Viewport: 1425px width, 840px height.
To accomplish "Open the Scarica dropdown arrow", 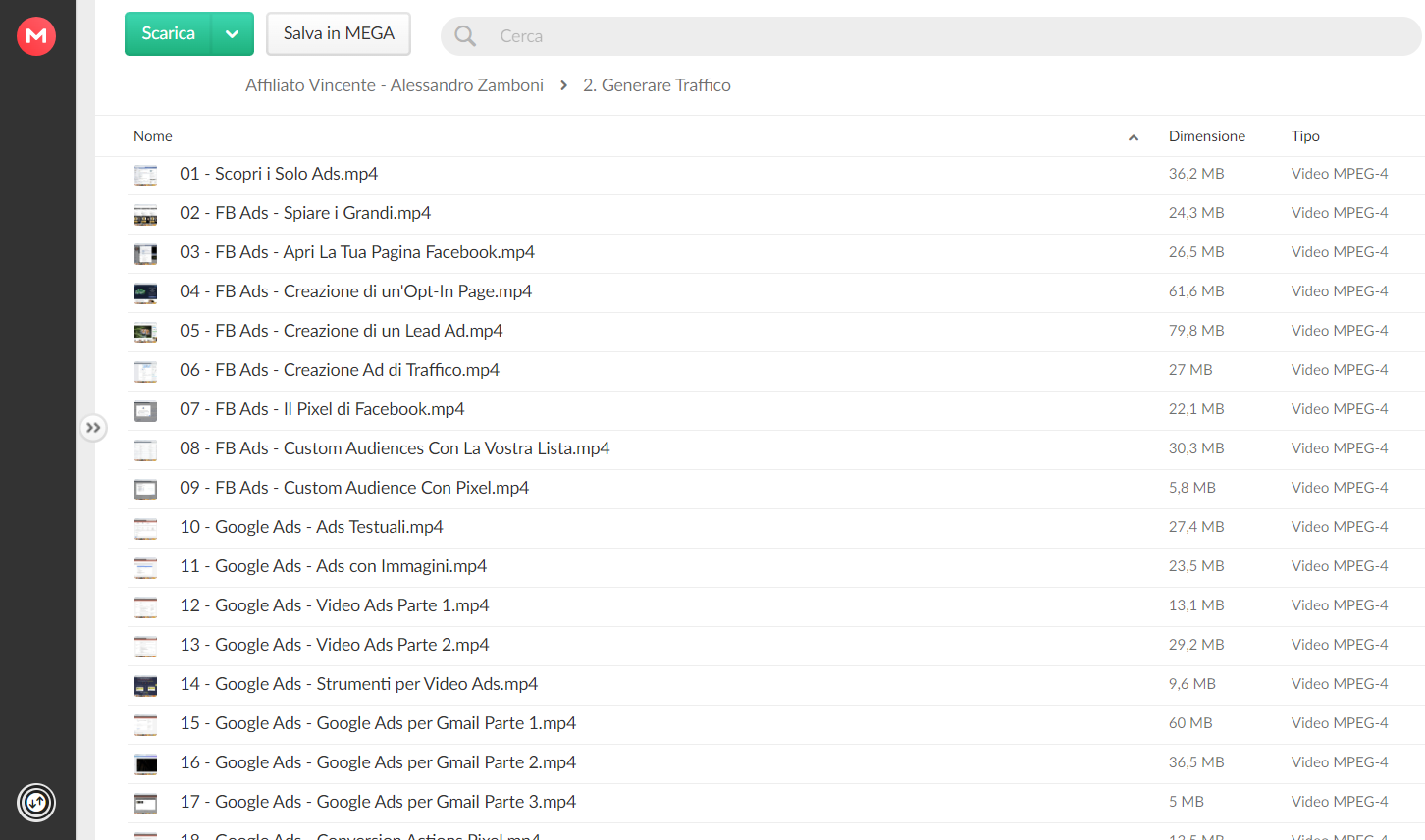I will [233, 33].
